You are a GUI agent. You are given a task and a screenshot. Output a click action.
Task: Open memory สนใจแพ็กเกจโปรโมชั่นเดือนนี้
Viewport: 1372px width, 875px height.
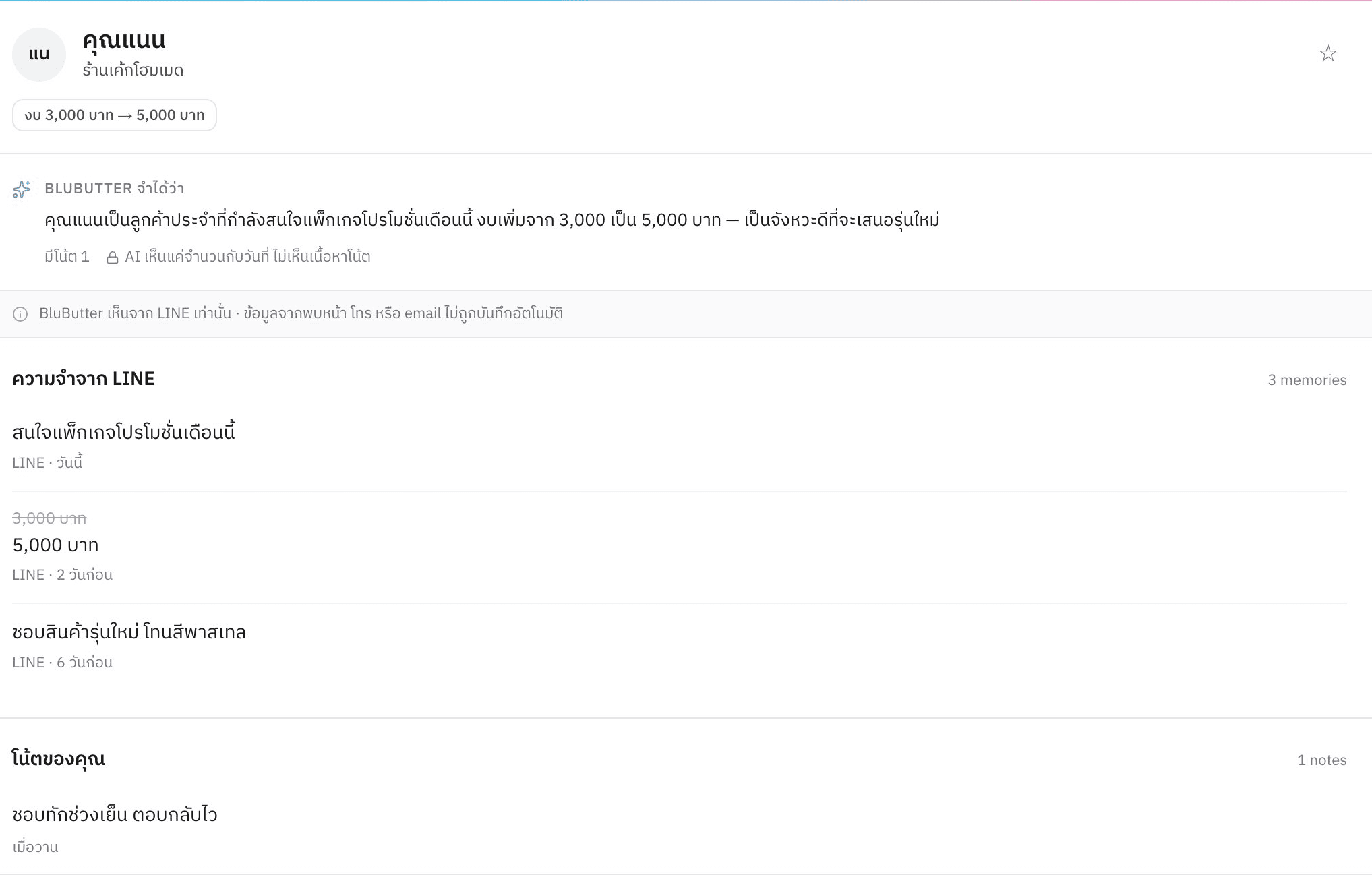(x=123, y=432)
